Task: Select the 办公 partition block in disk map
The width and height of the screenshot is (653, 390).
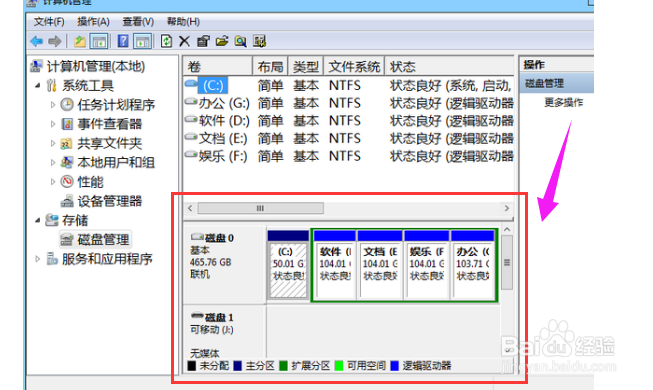Action: click(x=473, y=265)
